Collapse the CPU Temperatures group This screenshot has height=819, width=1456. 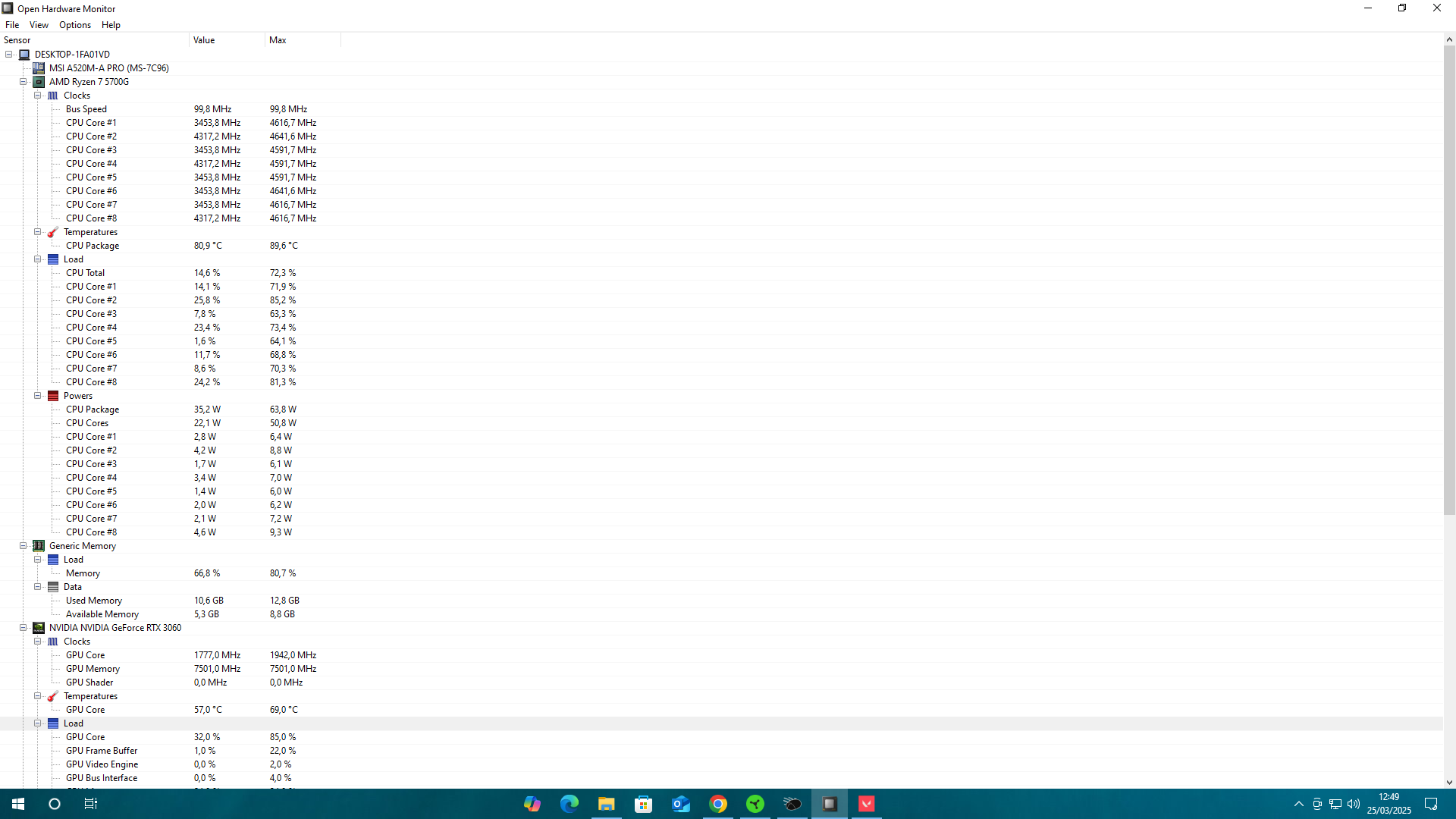[38, 232]
